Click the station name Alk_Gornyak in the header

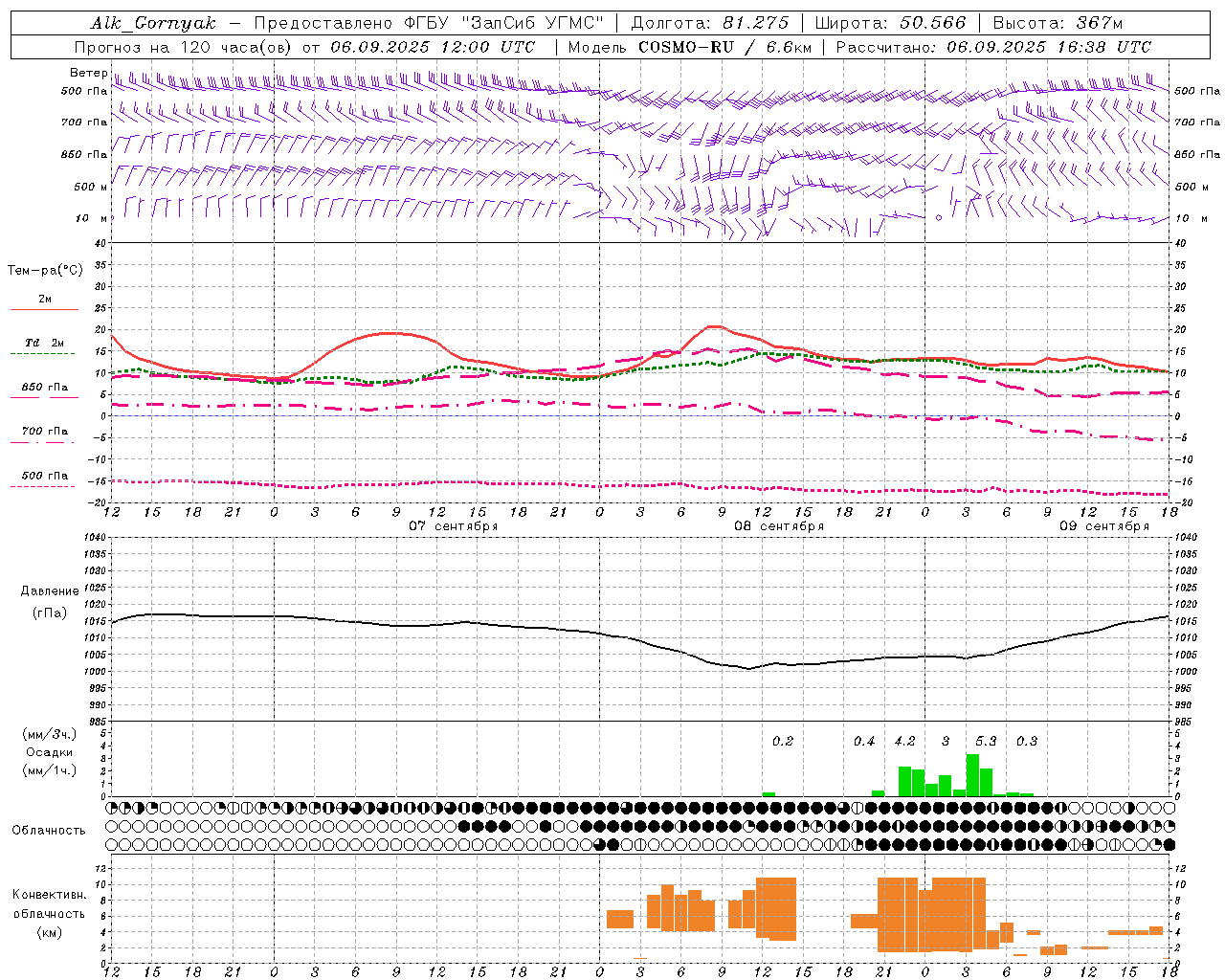tap(153, 23)
